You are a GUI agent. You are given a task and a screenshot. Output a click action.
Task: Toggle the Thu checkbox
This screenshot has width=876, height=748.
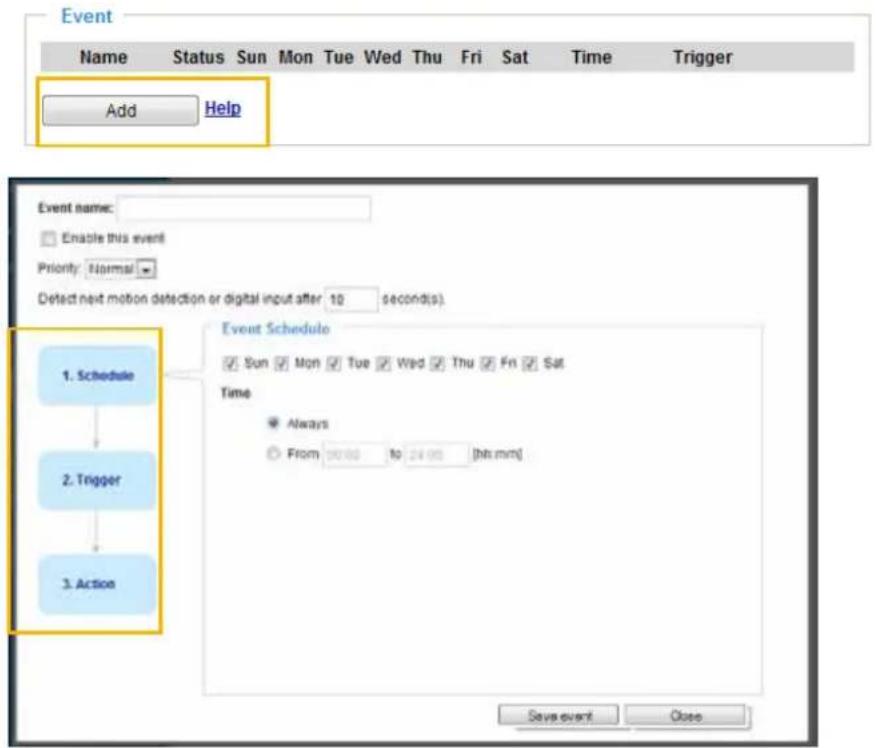438,364
